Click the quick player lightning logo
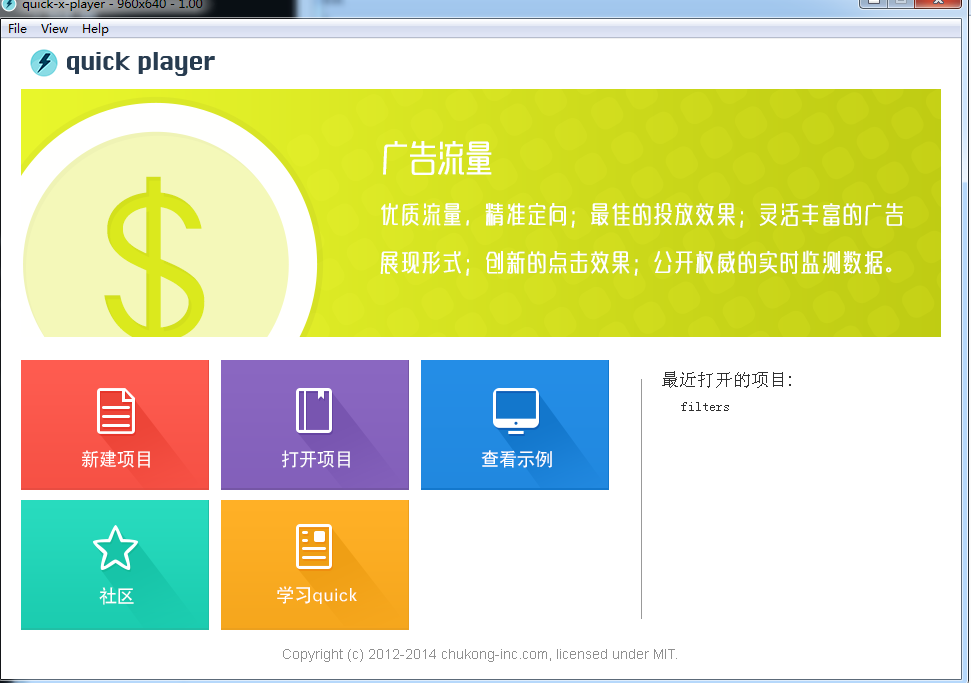The height and width of the screenshot is (683, 971). point(44,63)
